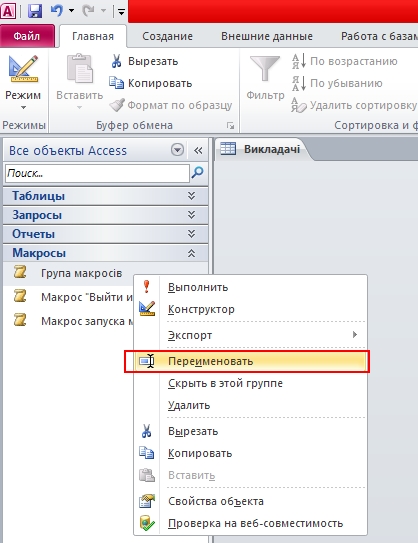Open the Все объекты Access dropdown
This screenshot has width=418, height=543.
(x=177, y=150)
